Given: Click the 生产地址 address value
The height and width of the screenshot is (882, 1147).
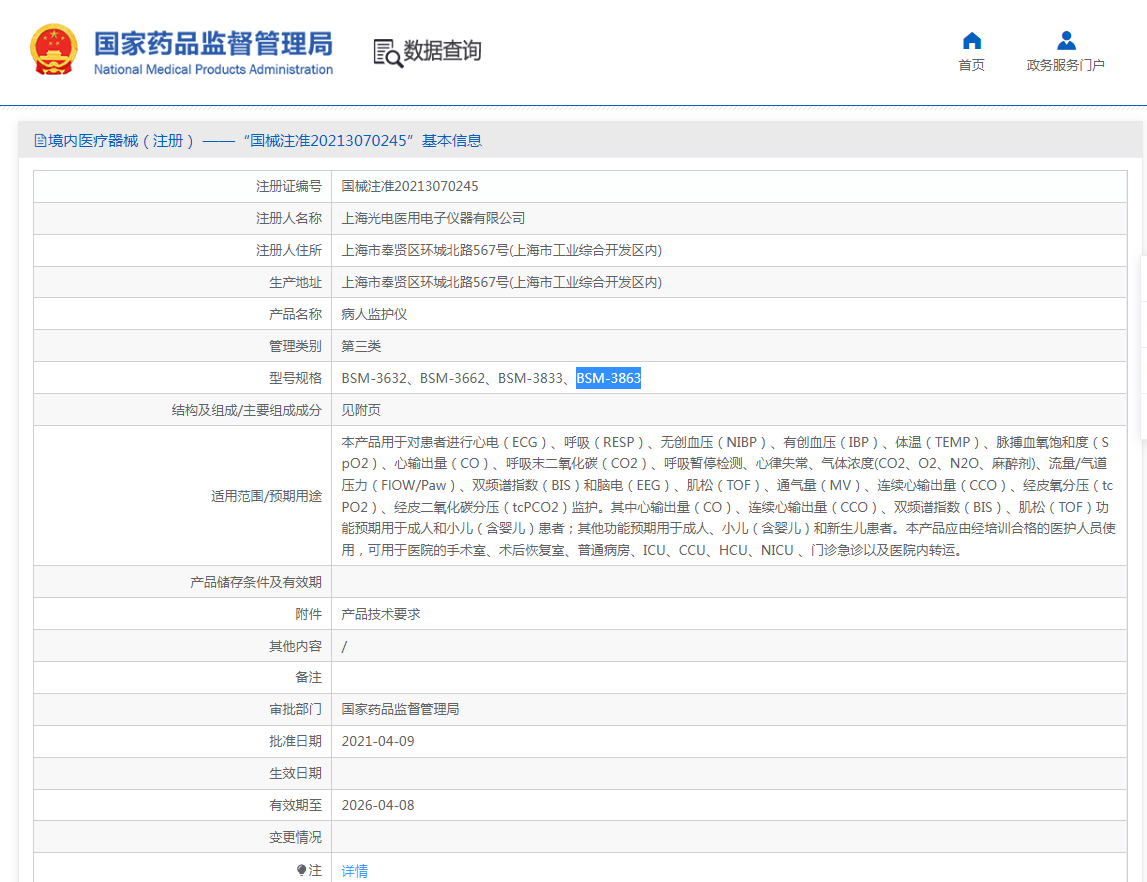Looking at the screenshot, I should click(x=502, y=282).
